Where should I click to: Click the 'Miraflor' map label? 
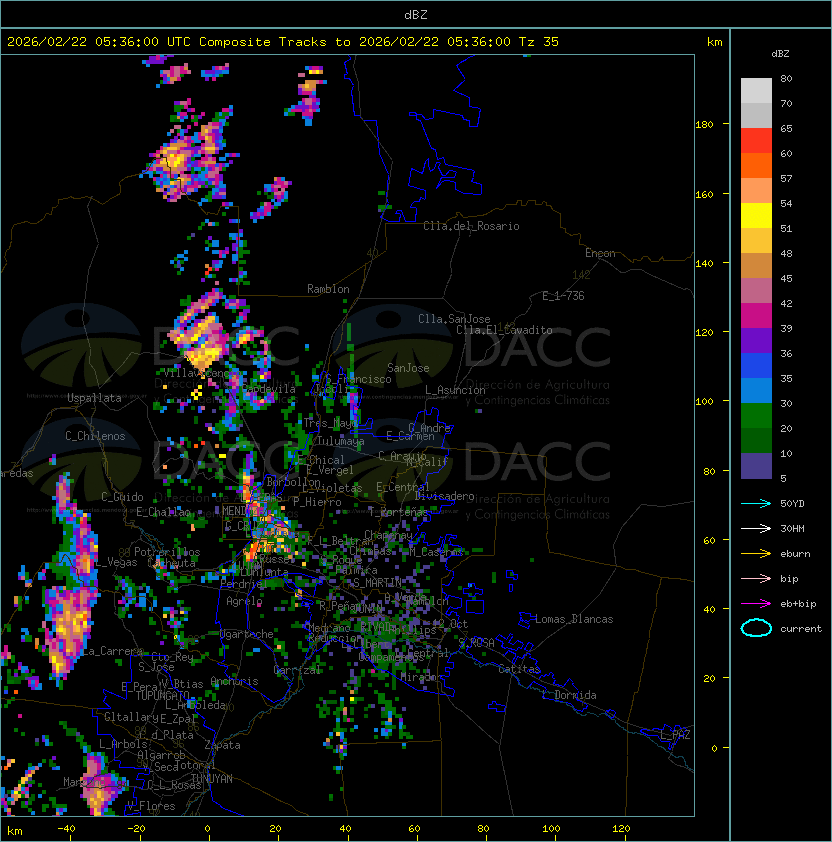(421, 678)
